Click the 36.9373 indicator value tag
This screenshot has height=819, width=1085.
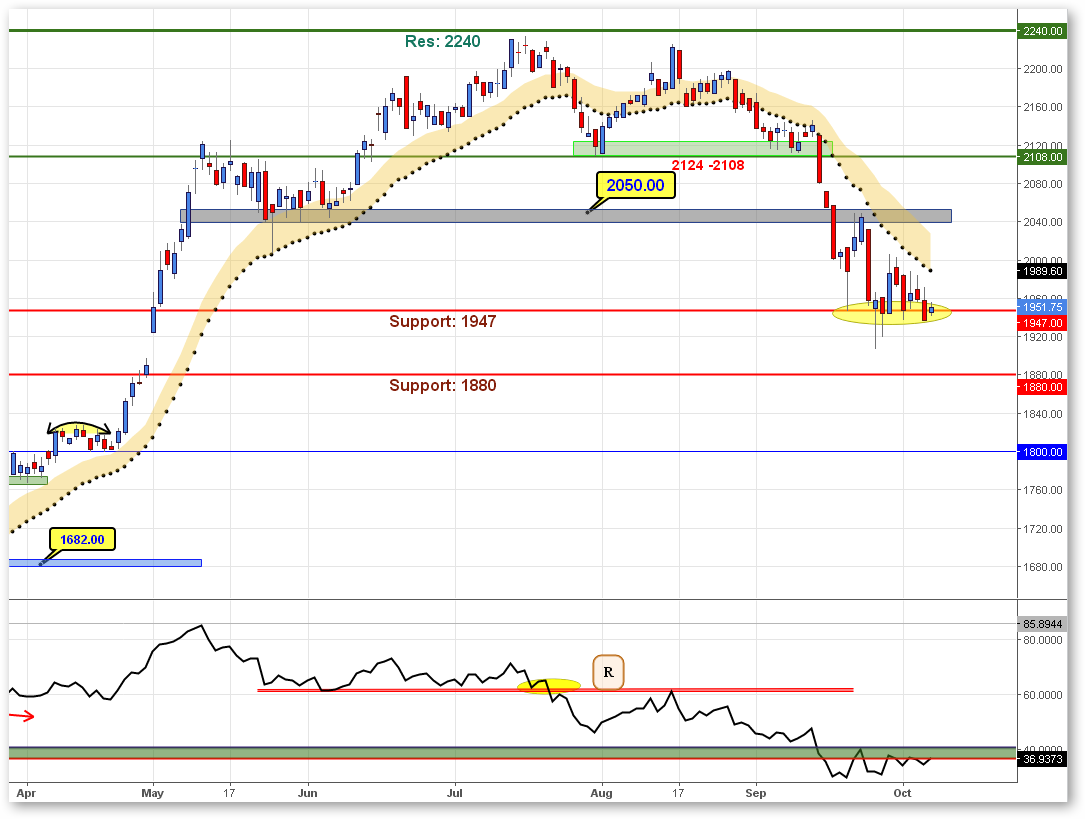(1042, 760)
